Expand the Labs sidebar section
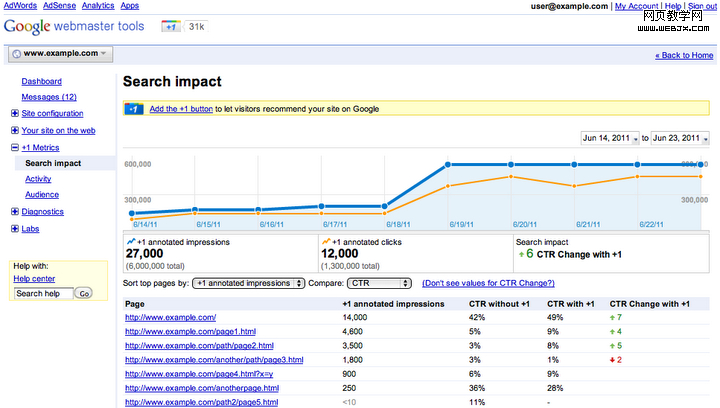 point(15,229)
